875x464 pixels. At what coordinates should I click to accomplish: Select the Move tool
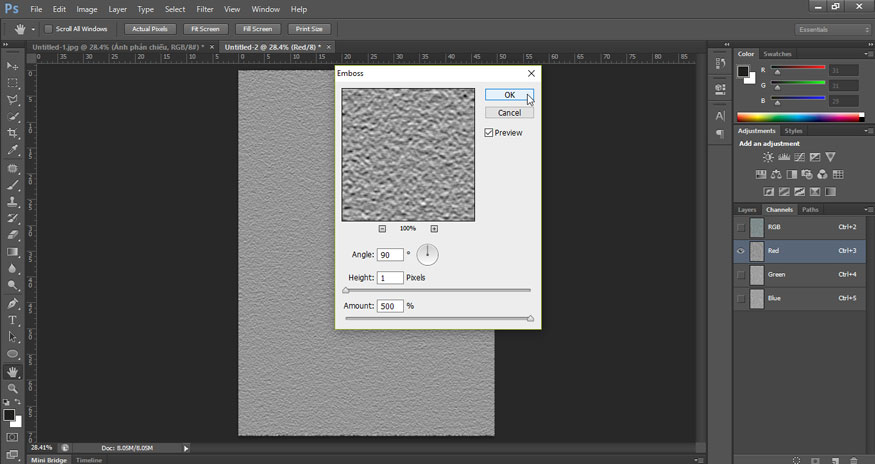pos(12,66)
